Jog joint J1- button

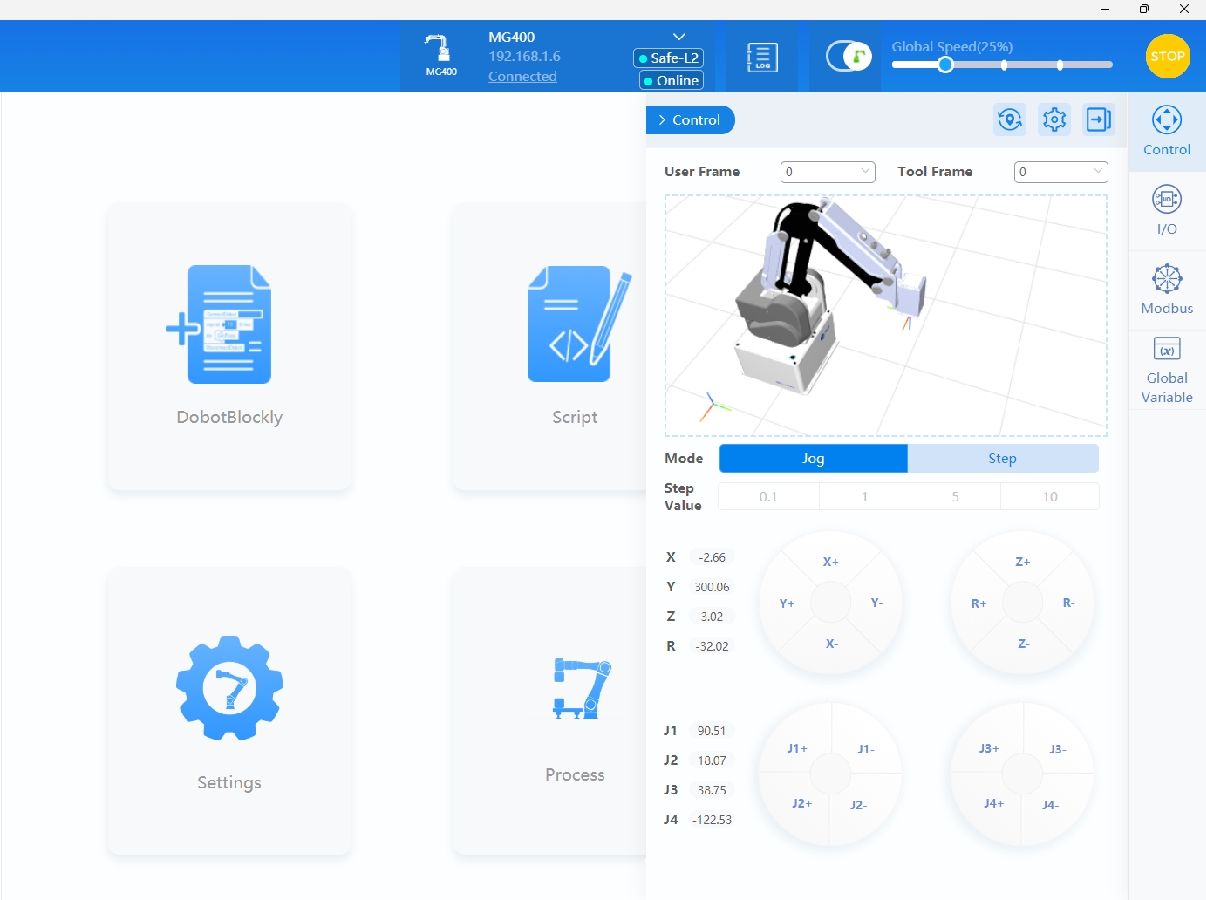866,749
